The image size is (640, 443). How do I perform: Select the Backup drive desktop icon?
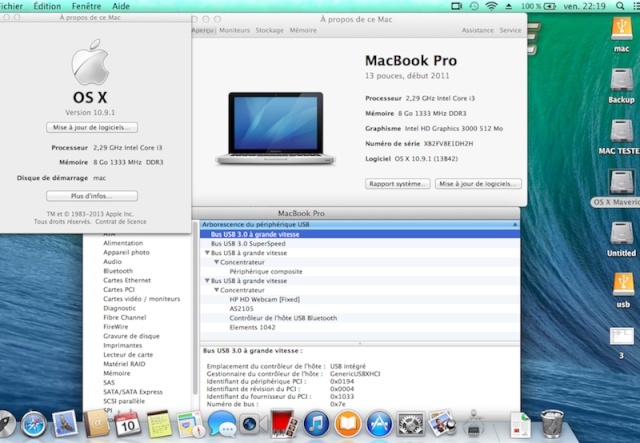[x=621, y=80]
